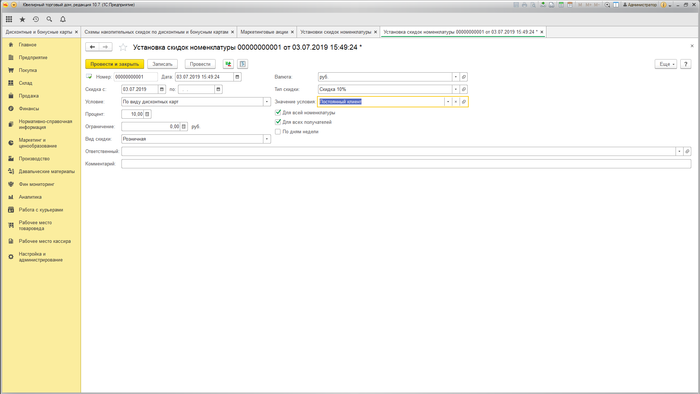Click the calculator icon in title bar
The height and width of the screenshot is (394, 700).
(x=561, y=5)
